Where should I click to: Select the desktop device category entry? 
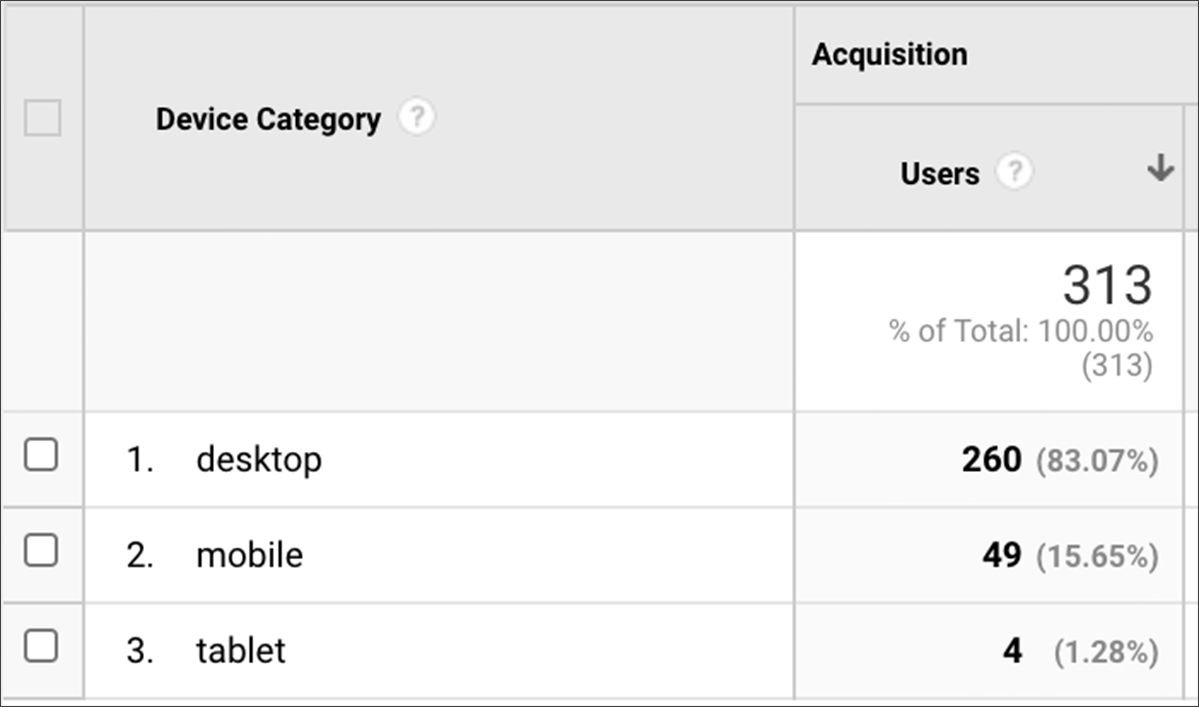point(261,459)
